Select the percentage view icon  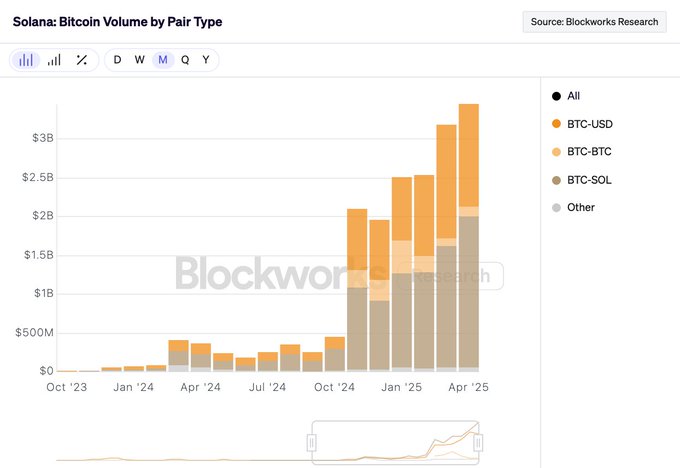pyautogui.click(x=82, y=60)
